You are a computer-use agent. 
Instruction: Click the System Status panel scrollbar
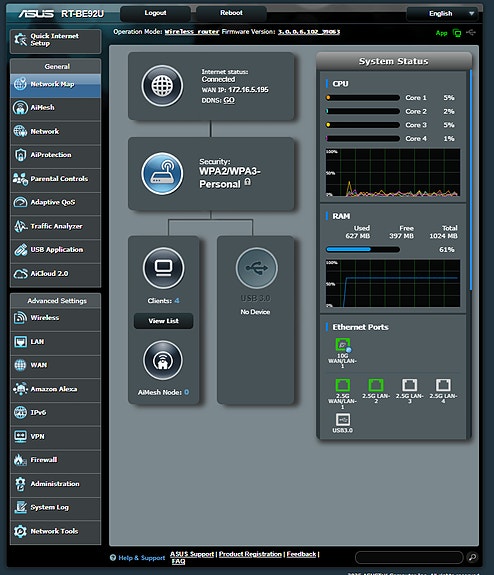(471, 180)
